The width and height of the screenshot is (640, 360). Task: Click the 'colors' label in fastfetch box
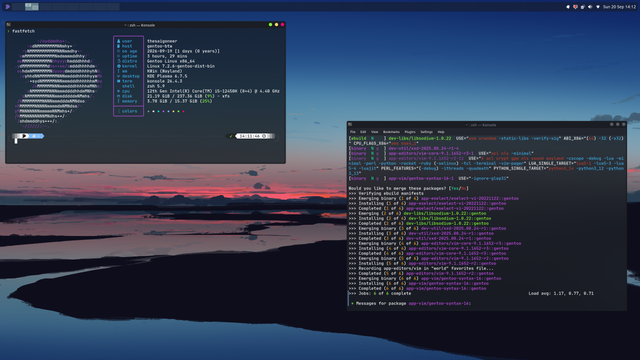click(x=129, y=111)
